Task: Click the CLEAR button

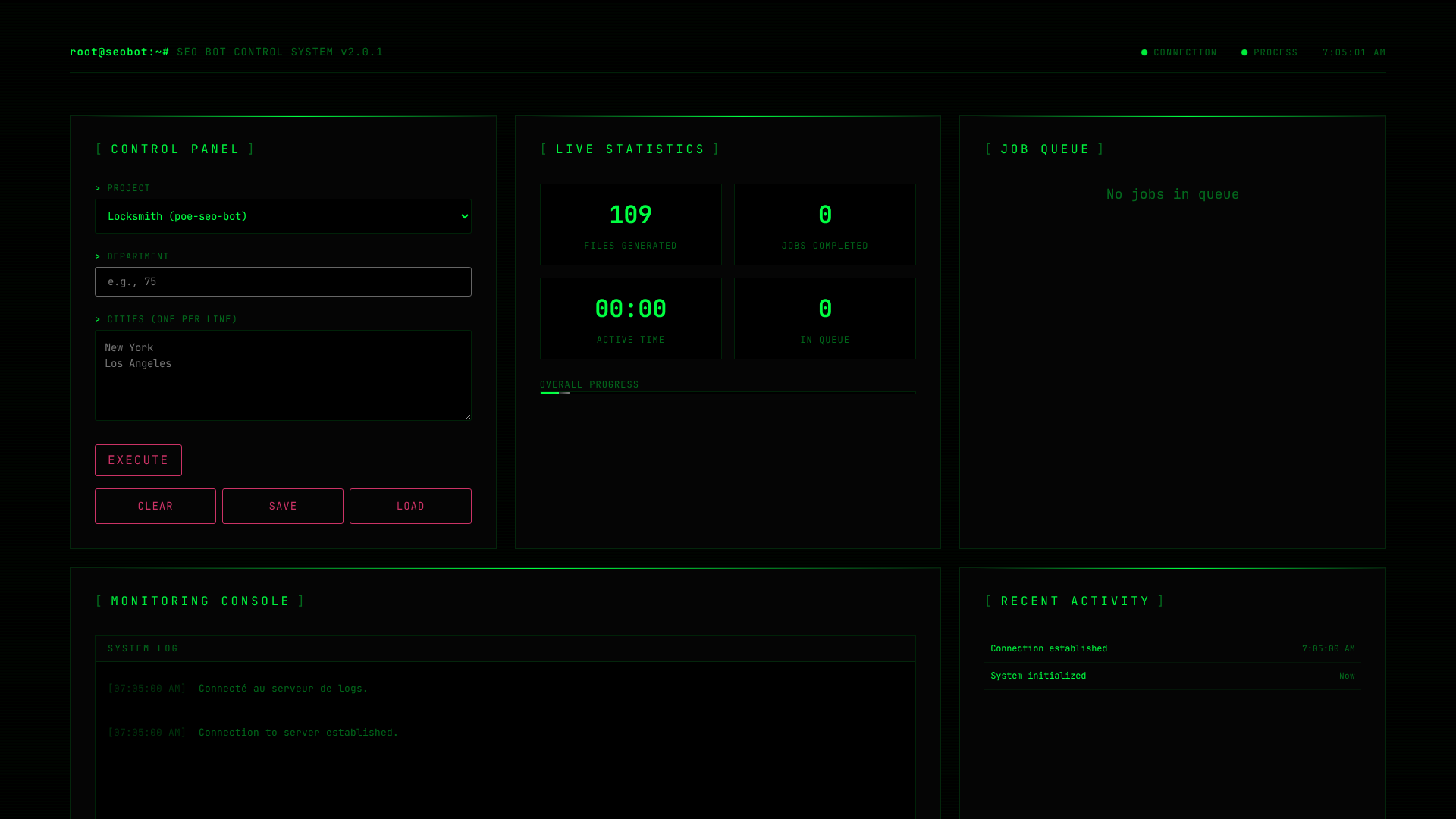Action: click(155, 506)
